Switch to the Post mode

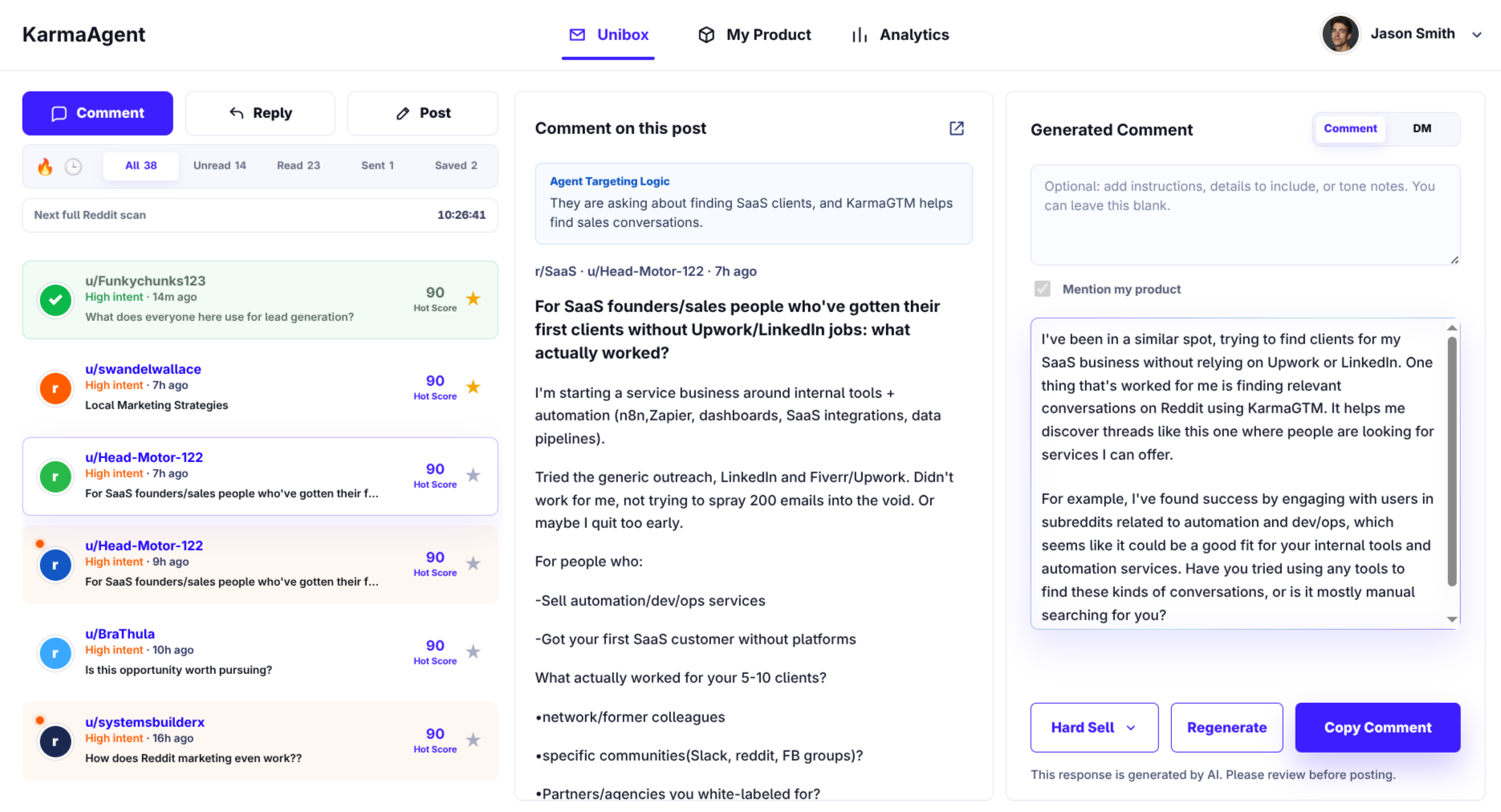click(422, 113)
